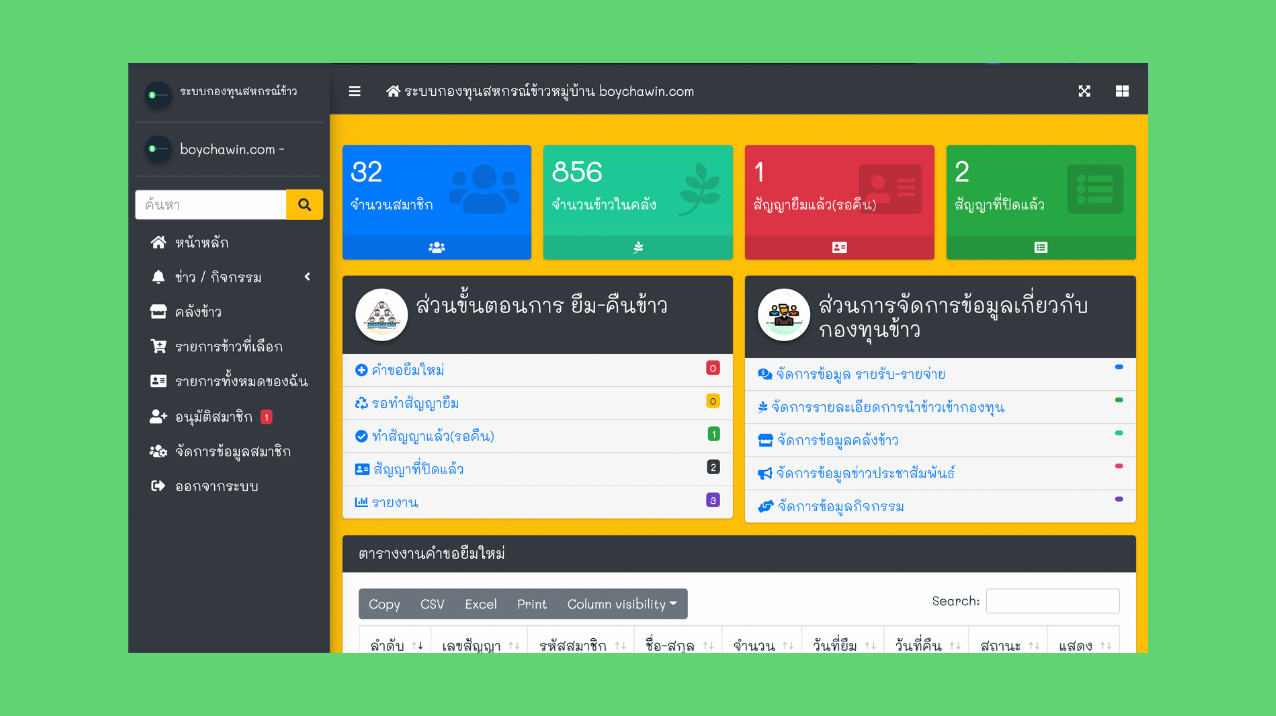Screen dimensions: 1276x716
Task: Click the grid layout icon in the top right
Action: 1122,91
